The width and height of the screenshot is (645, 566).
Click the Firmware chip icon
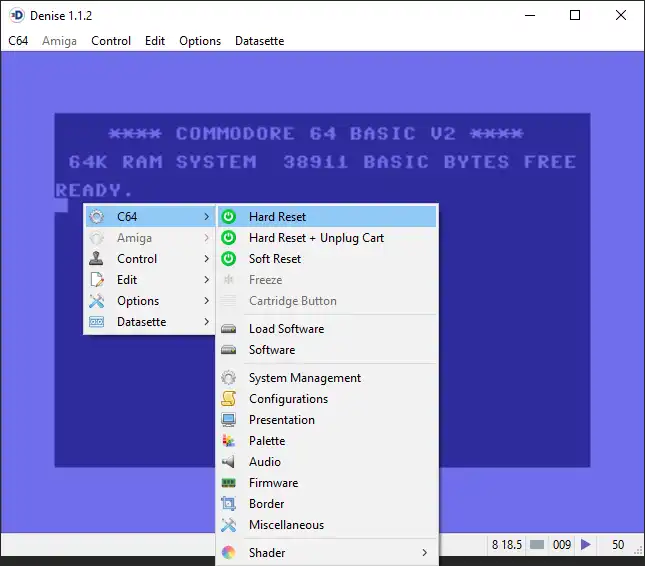click(x=228, y=482)
